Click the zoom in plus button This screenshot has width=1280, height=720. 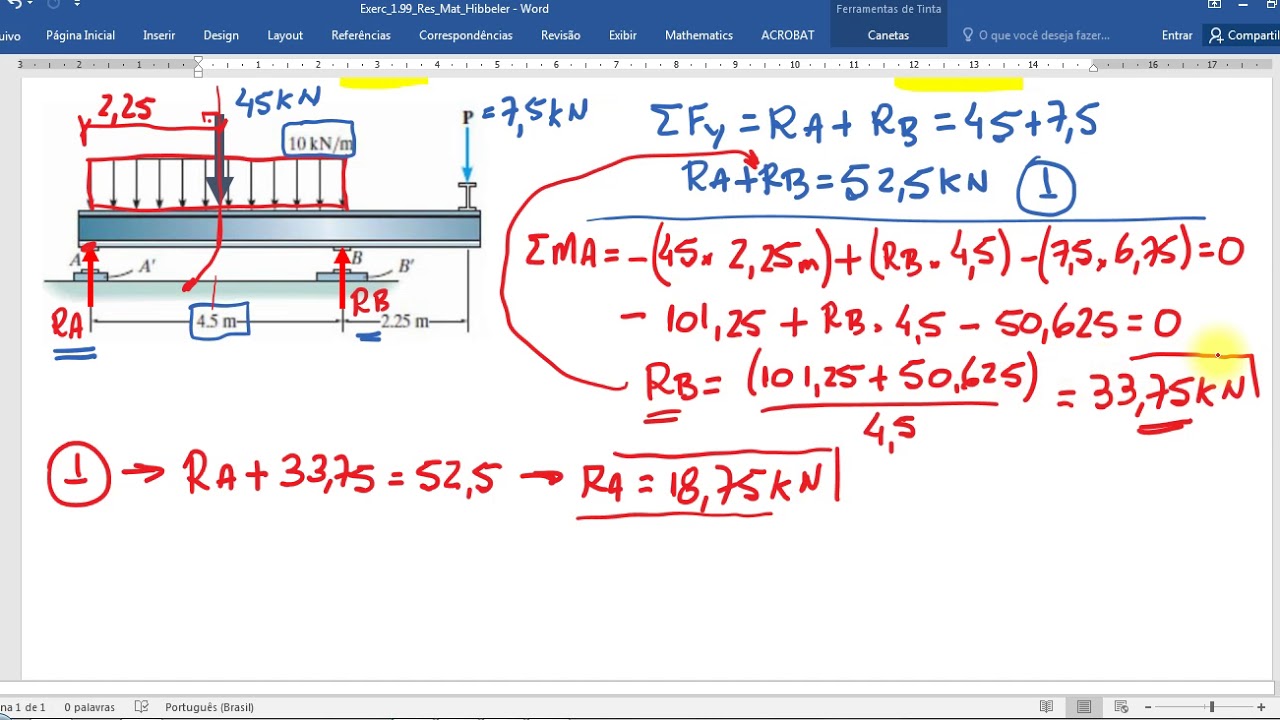1261,707
